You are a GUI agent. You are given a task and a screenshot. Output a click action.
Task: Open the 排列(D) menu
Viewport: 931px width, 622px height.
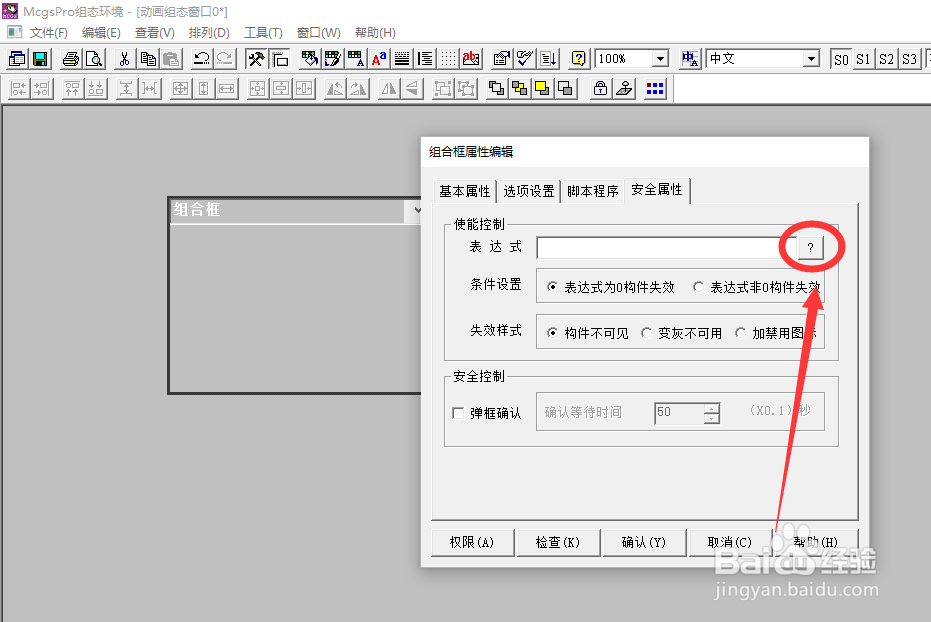point(209,33)
